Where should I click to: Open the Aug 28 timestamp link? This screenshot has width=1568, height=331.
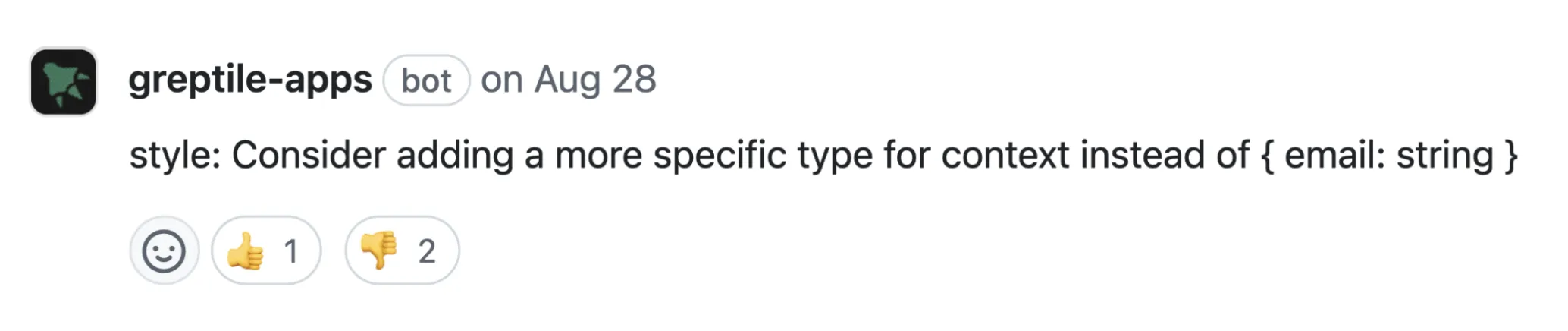point(595,80)
